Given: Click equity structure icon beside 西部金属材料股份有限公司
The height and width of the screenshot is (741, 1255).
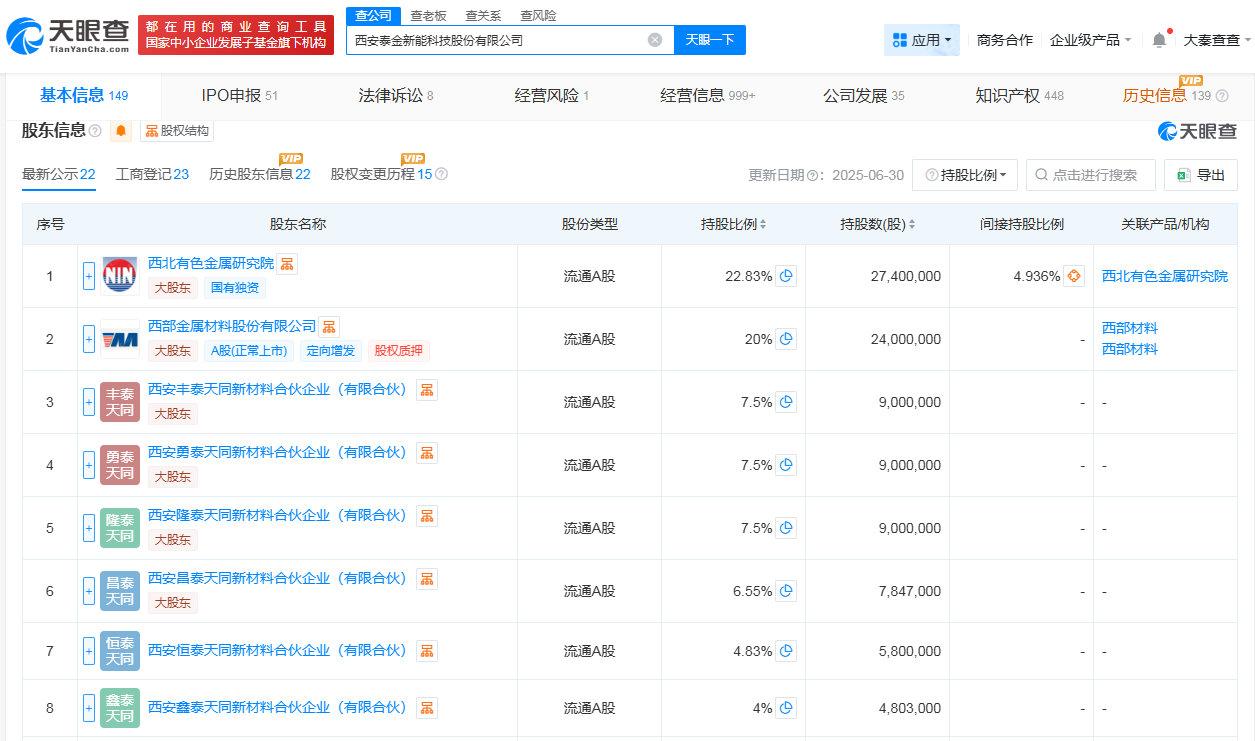Looking at the screenshot, I should pyautogui.click(x=329, y=327).
